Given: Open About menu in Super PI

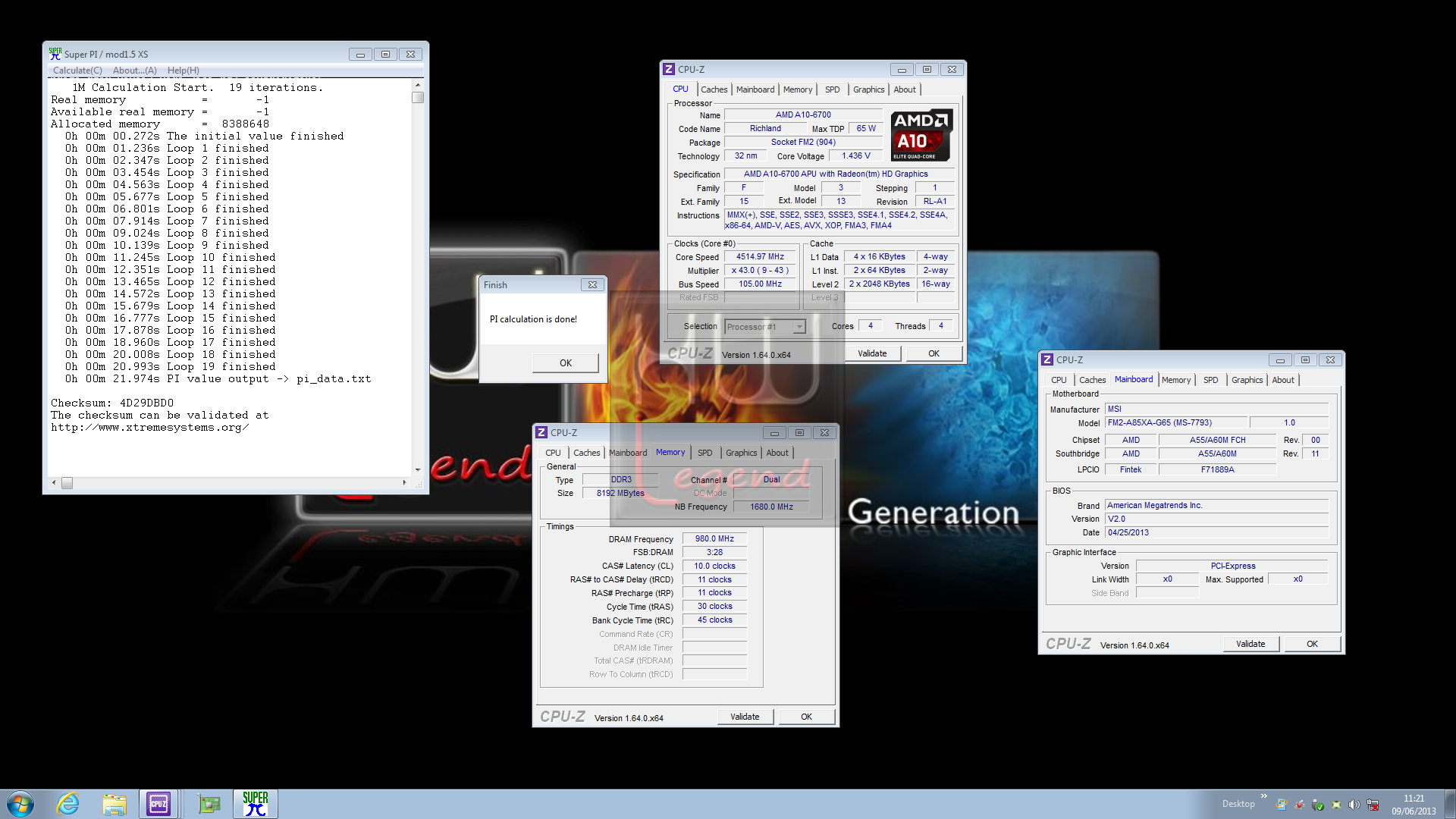Looking at the screenshot, I should [x=134, y=71].
